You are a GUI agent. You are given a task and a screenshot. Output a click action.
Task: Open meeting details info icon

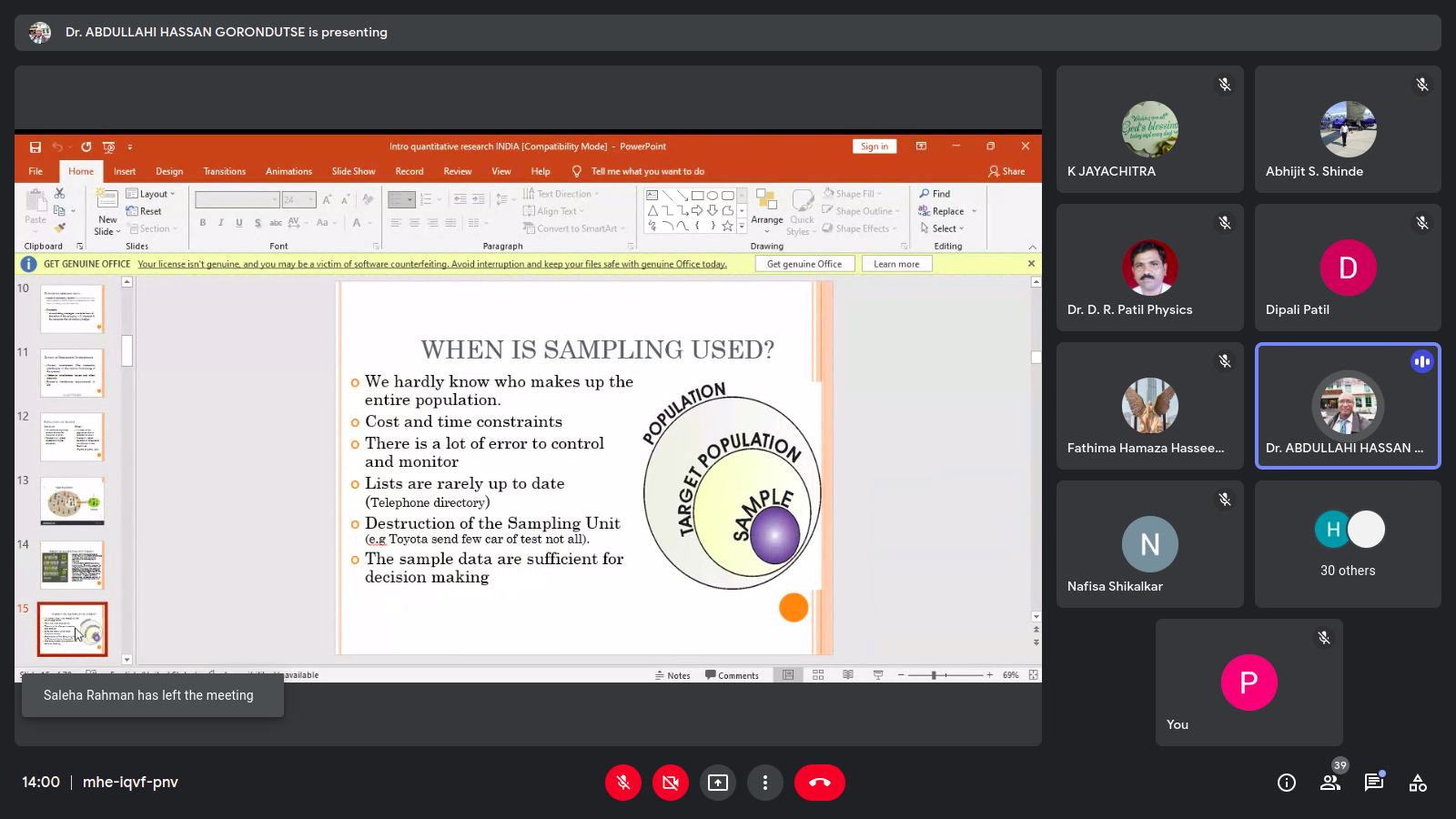point(1287,783)
